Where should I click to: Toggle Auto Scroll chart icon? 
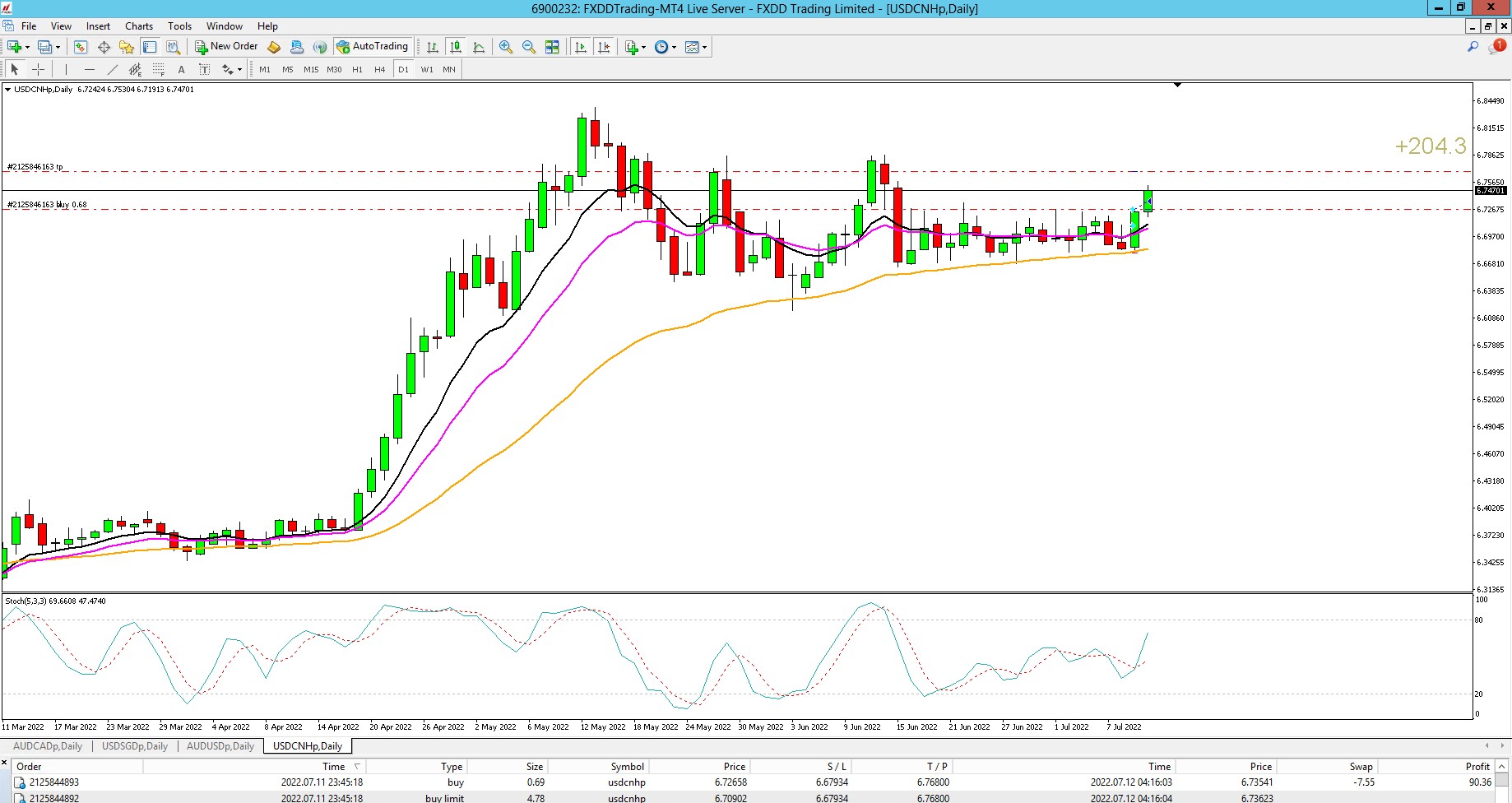pos(581,47)
